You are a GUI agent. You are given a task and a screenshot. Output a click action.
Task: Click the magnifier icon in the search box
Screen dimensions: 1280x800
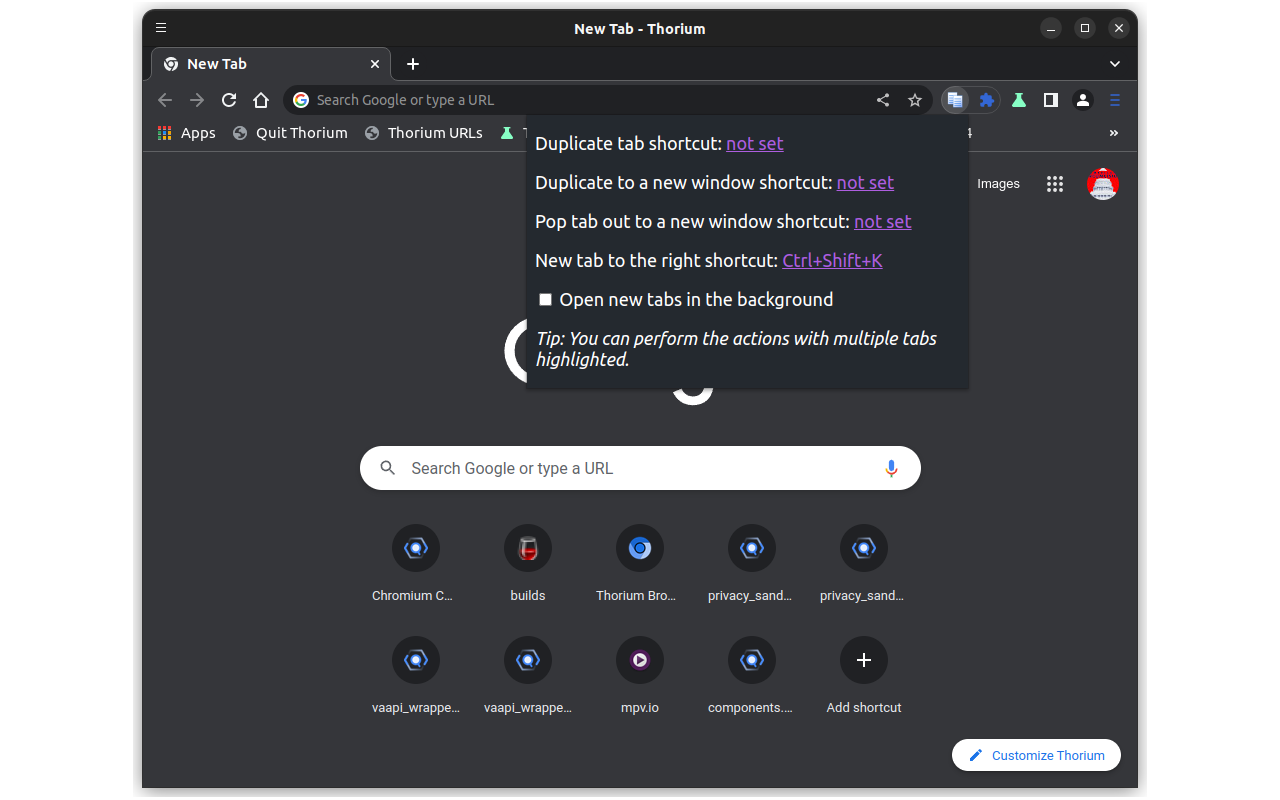click(x=388, y=468)
